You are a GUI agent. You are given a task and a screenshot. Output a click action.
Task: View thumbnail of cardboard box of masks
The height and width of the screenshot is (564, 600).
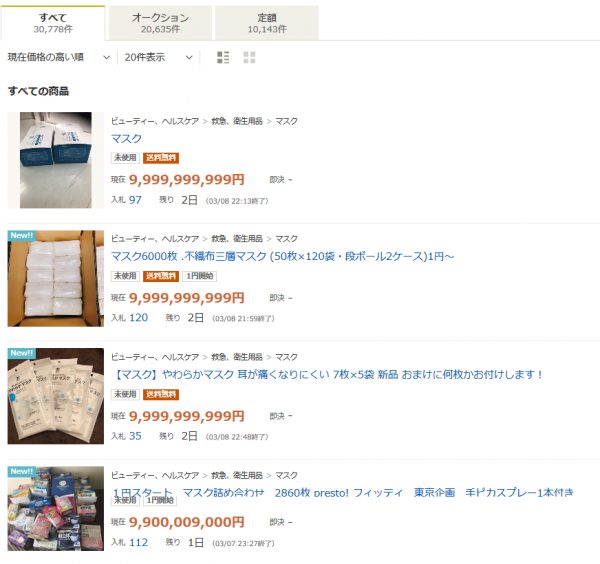click(56, 278)
